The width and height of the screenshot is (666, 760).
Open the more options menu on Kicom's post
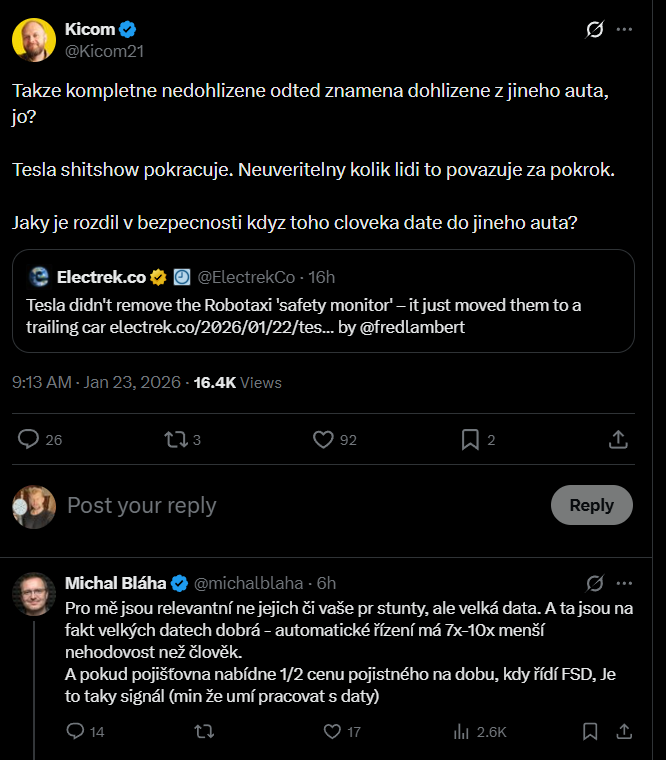click(x=625, y=30)
